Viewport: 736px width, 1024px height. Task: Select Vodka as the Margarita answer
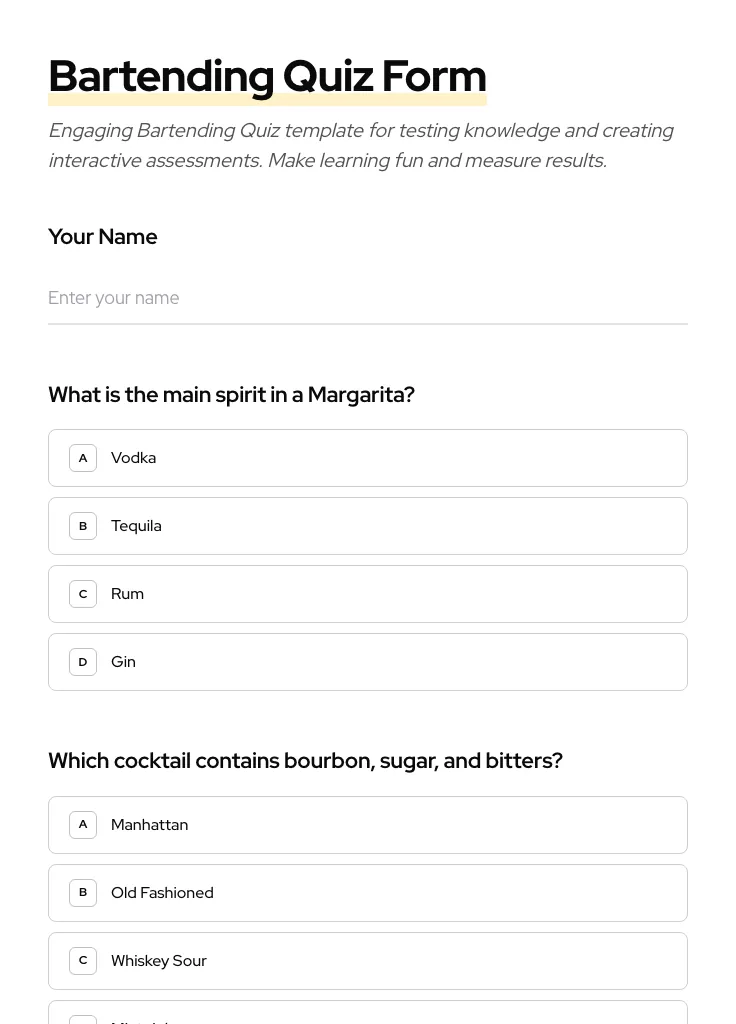coord(368,457)
